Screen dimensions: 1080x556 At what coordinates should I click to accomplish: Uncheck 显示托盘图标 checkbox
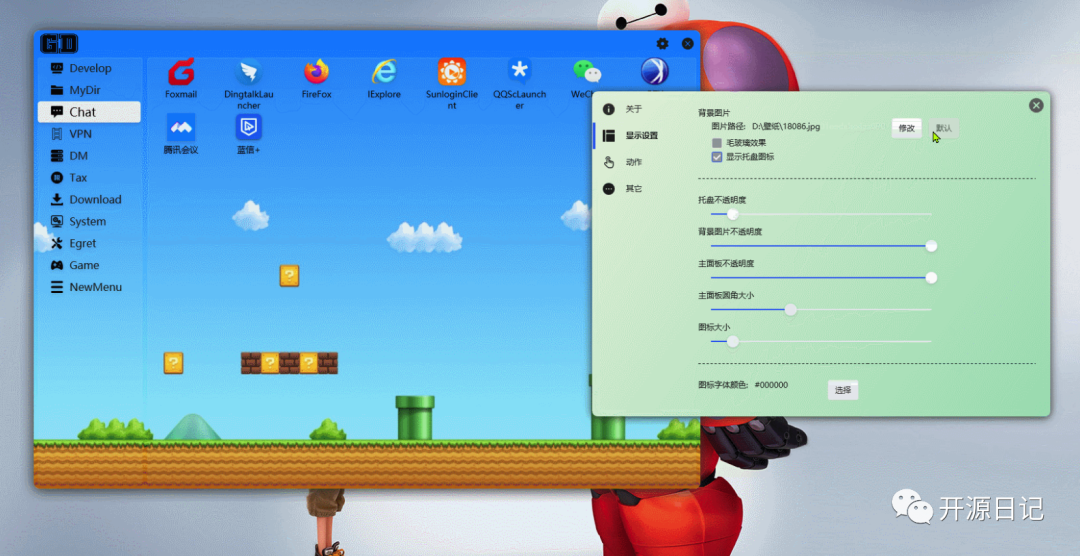pos(717,157)
